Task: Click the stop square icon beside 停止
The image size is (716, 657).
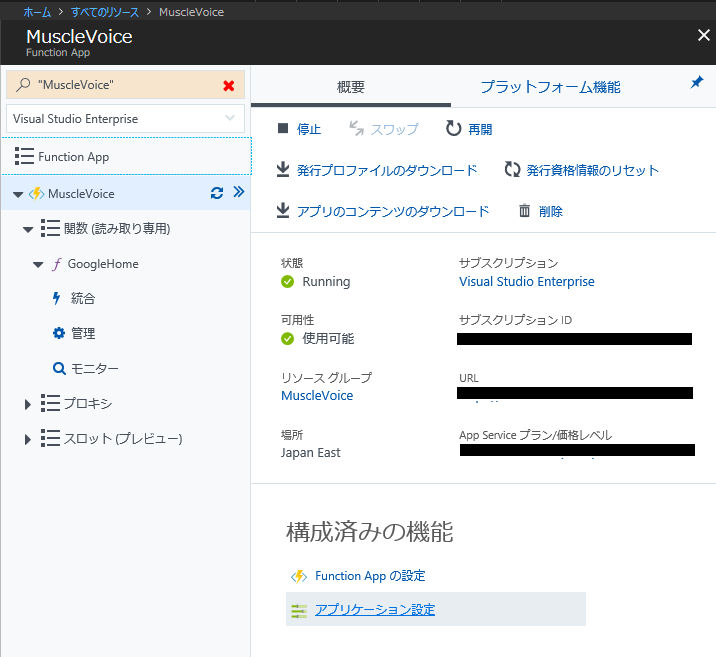Action: 283,129
